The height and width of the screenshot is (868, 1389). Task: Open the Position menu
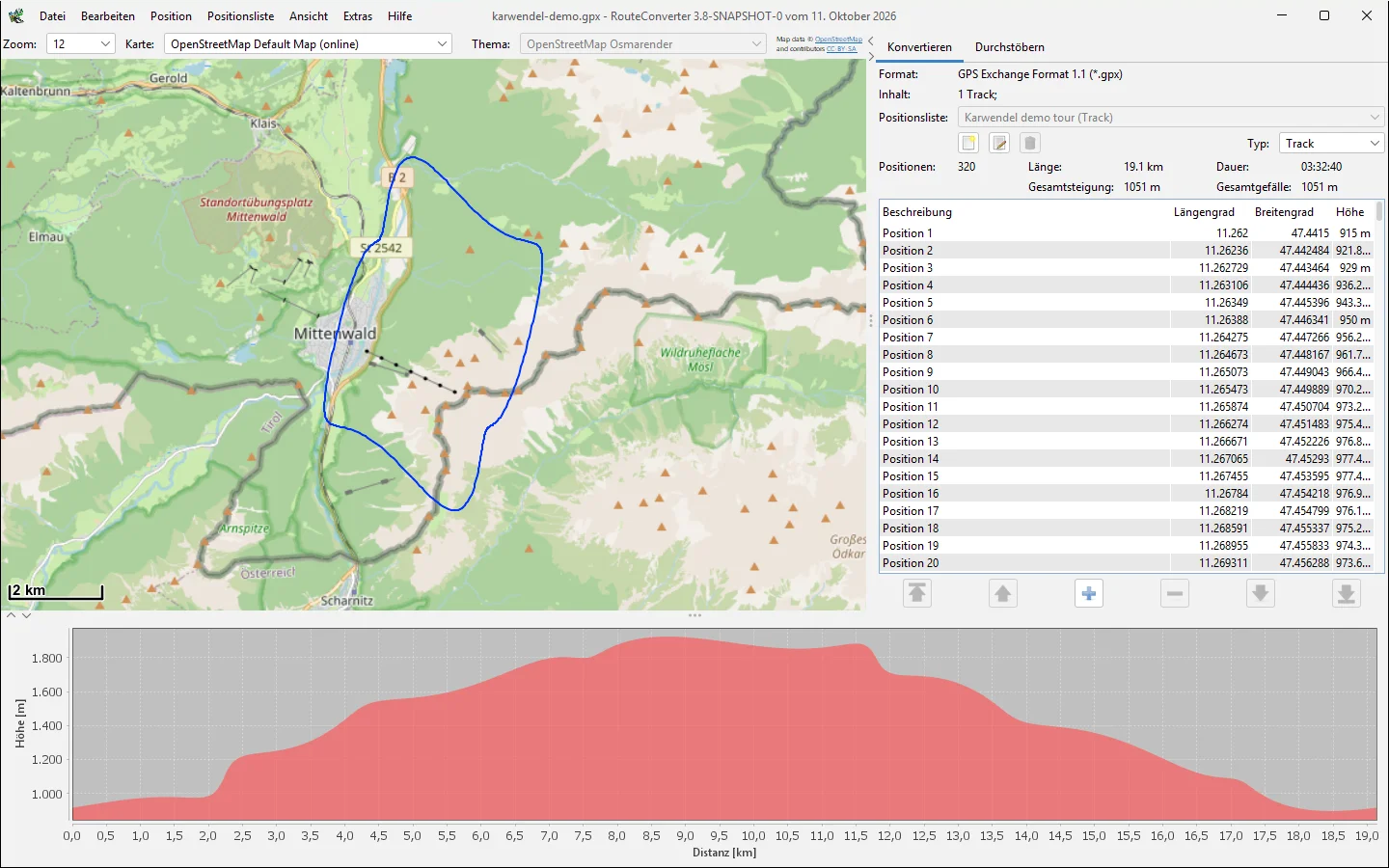click(x=171, y=16)
